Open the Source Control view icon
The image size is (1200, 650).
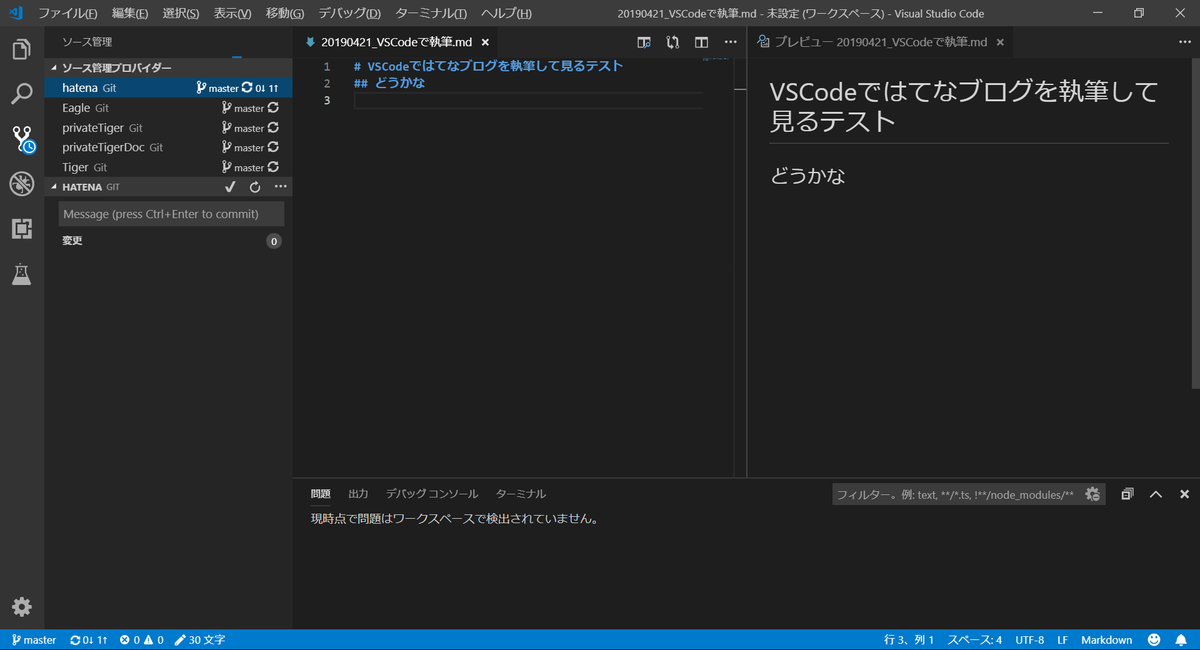click(21, 140)
